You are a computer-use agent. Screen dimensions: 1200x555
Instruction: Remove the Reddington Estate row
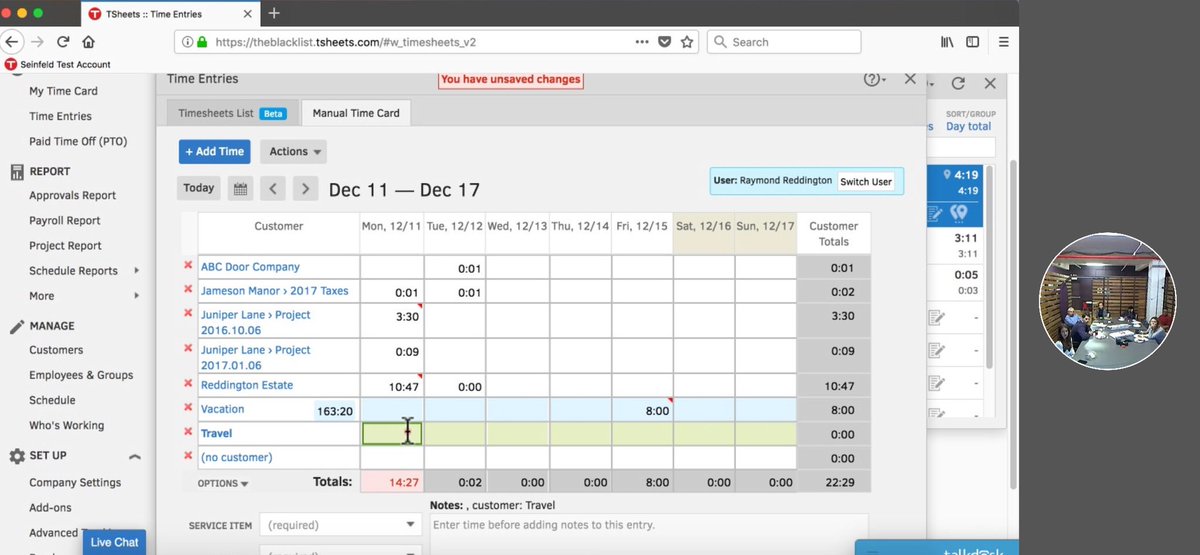pyautogui.click(x=188, y=384)
